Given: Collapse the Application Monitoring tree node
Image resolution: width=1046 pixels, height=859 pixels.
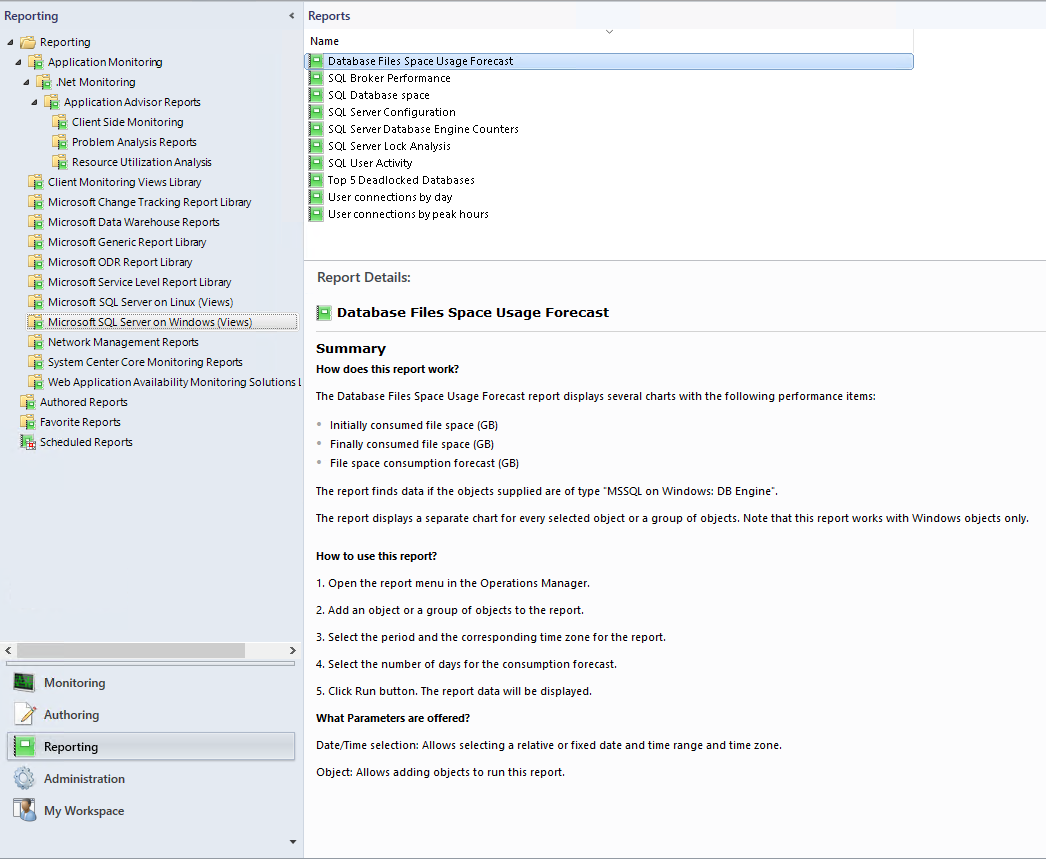Looking at the screenshot, I should [18, 62].
